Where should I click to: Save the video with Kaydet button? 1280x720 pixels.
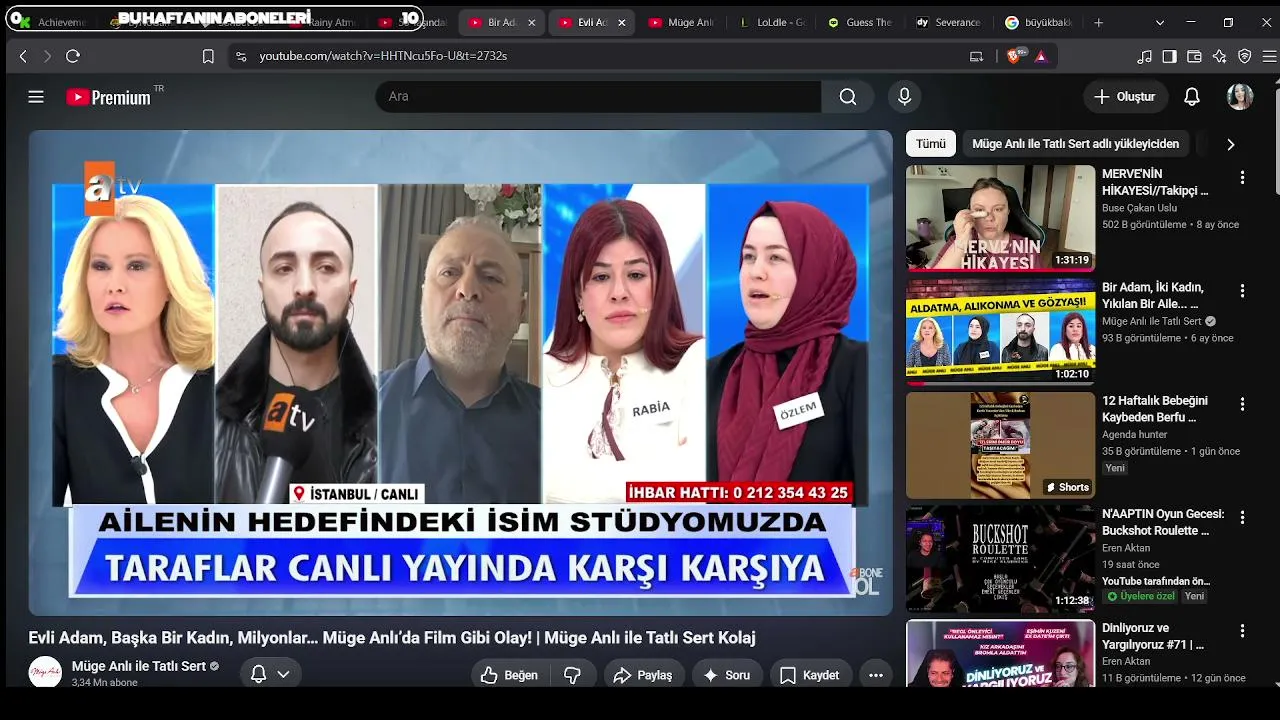pos(809,676)
